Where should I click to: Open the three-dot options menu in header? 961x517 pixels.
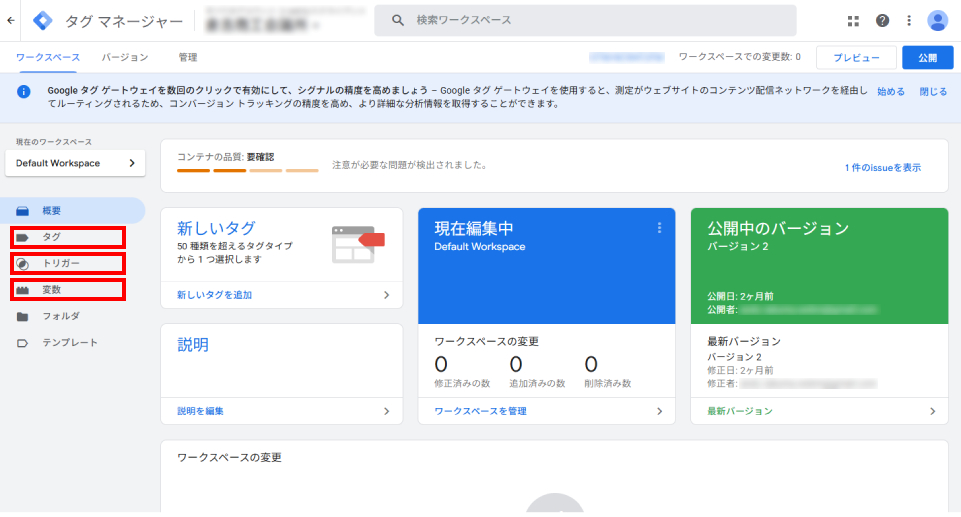pos(909,20)
